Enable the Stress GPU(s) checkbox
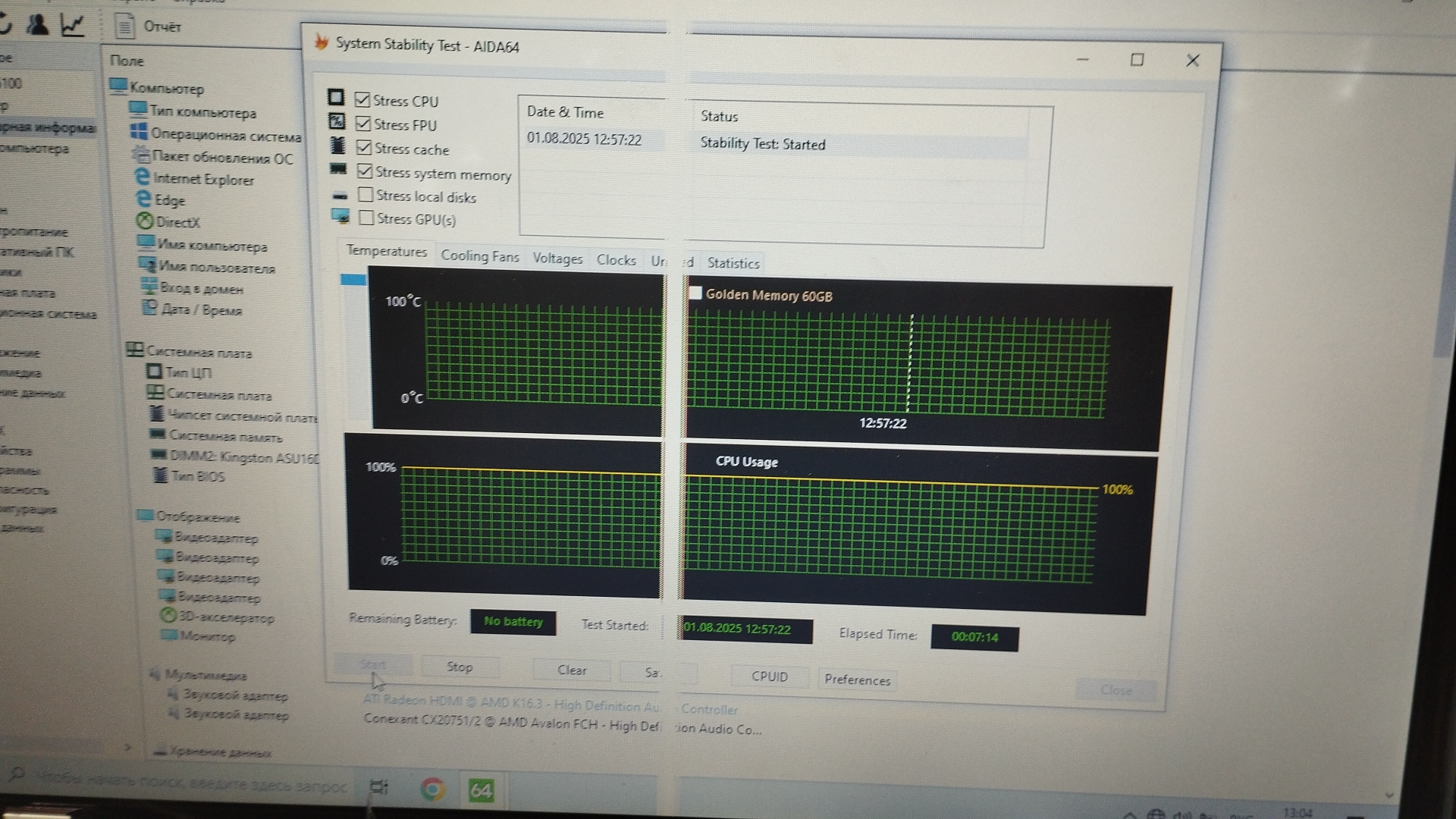1456x819 pixels. (x=366, y=218)
